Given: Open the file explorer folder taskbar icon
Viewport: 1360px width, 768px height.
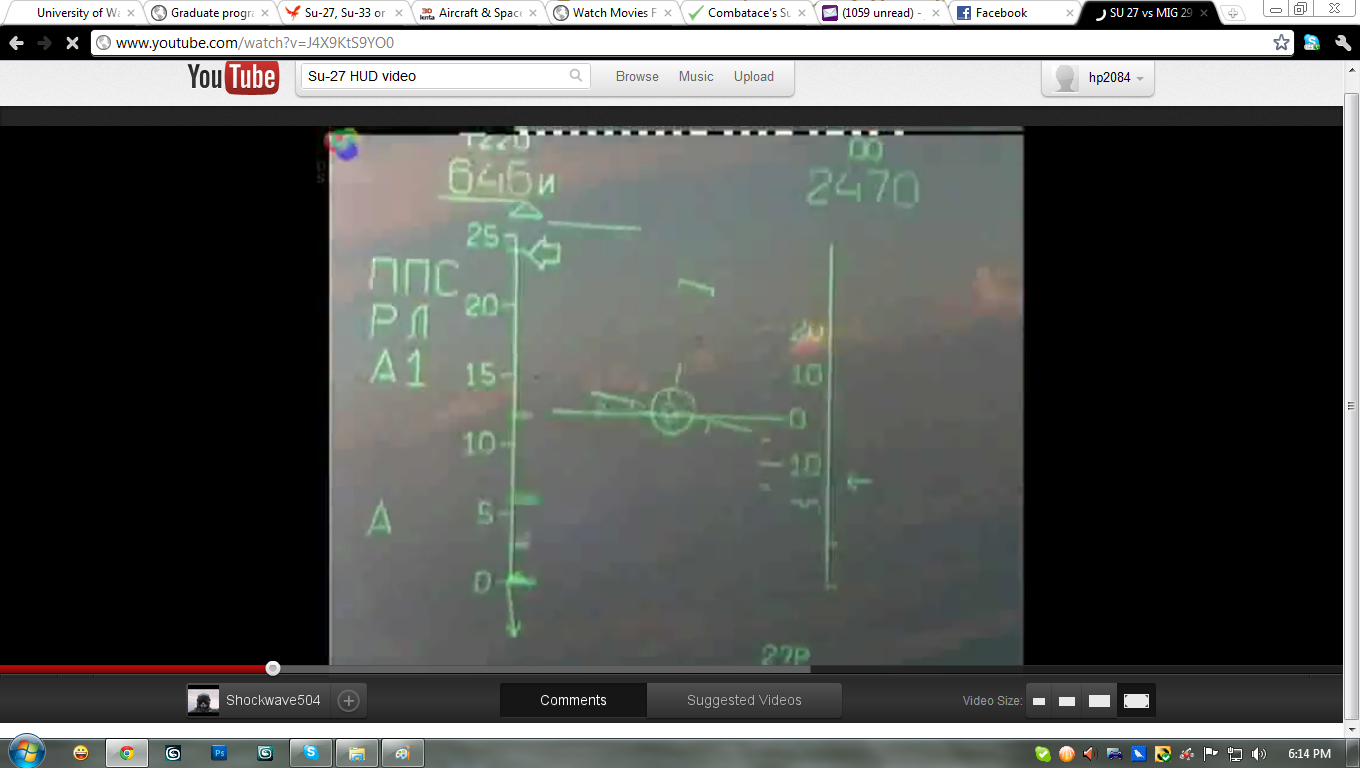Looking at the screenshot, I should 357,753.
